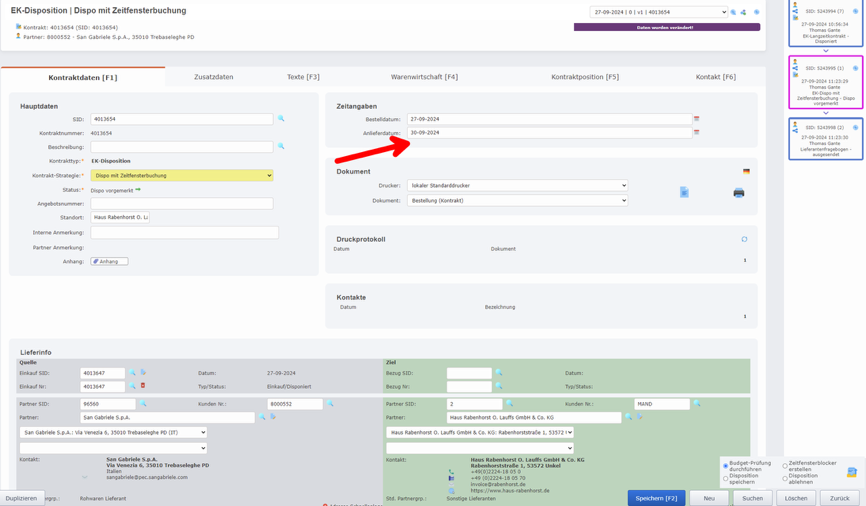Open the Kontrakt-Strategie dropdown
This screenshot has width=866, height=506.
pos(182,175)
